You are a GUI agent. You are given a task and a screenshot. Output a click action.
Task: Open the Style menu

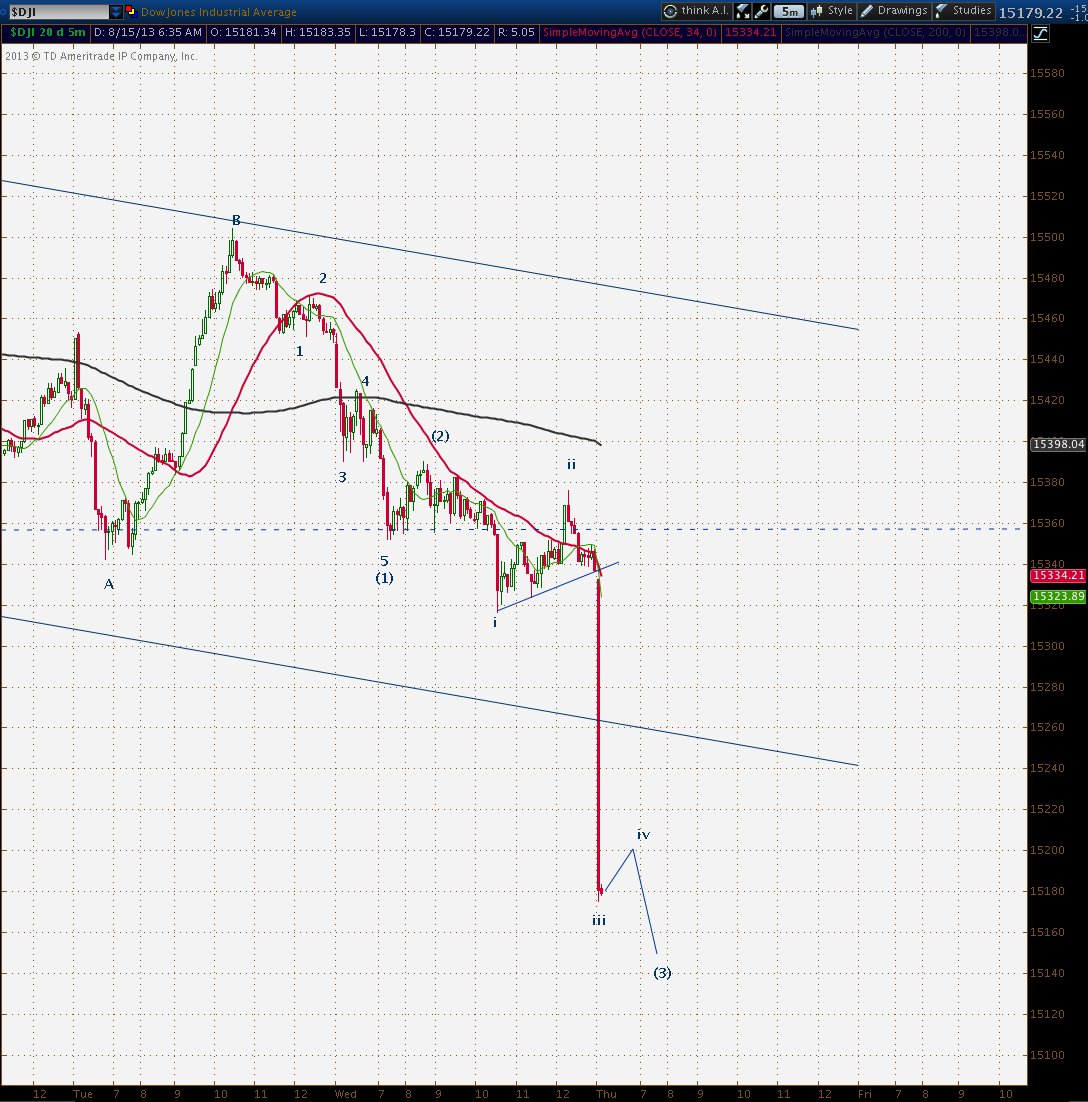832,11
